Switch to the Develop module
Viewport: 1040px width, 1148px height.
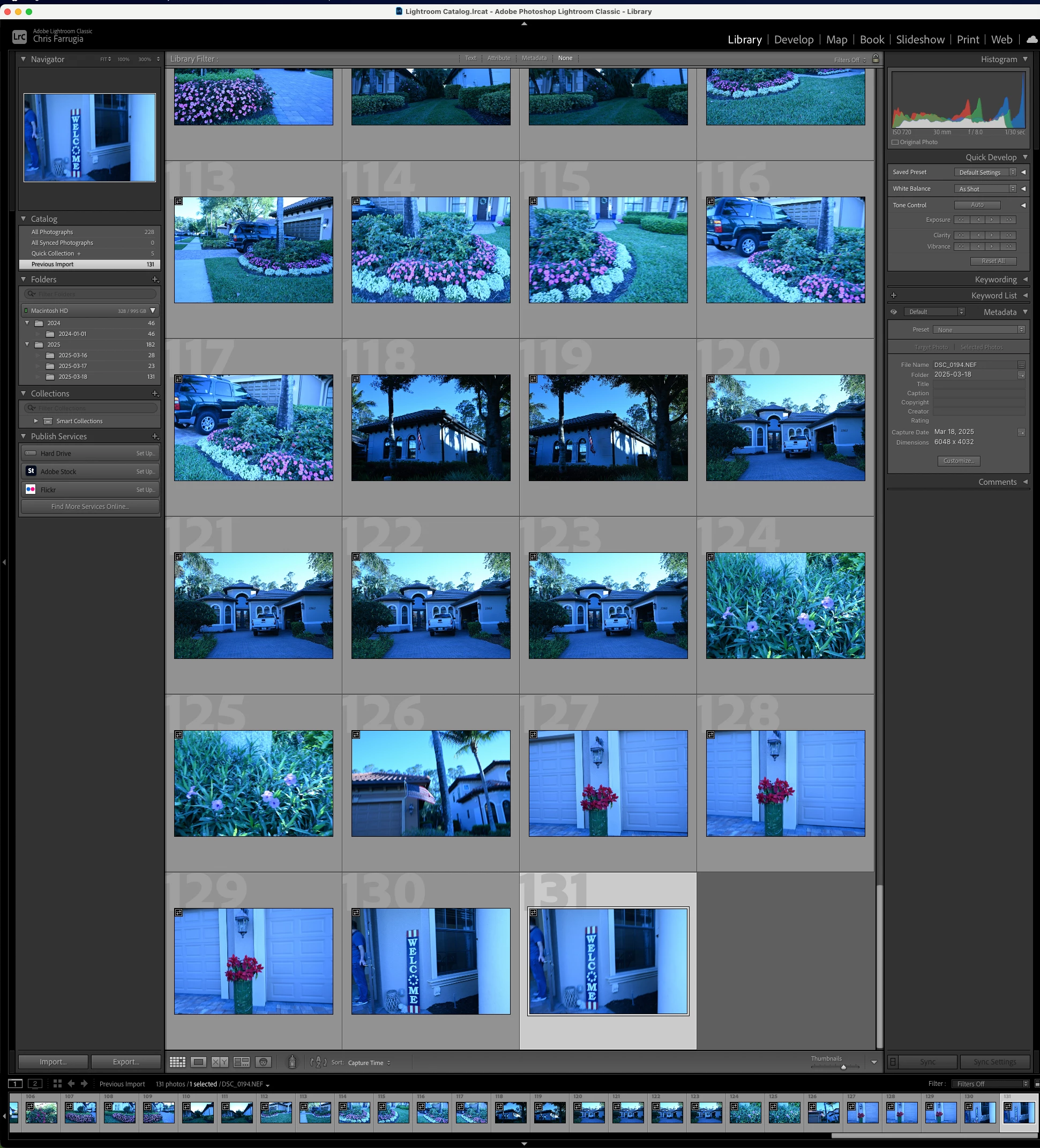click(x=794, y=39)
